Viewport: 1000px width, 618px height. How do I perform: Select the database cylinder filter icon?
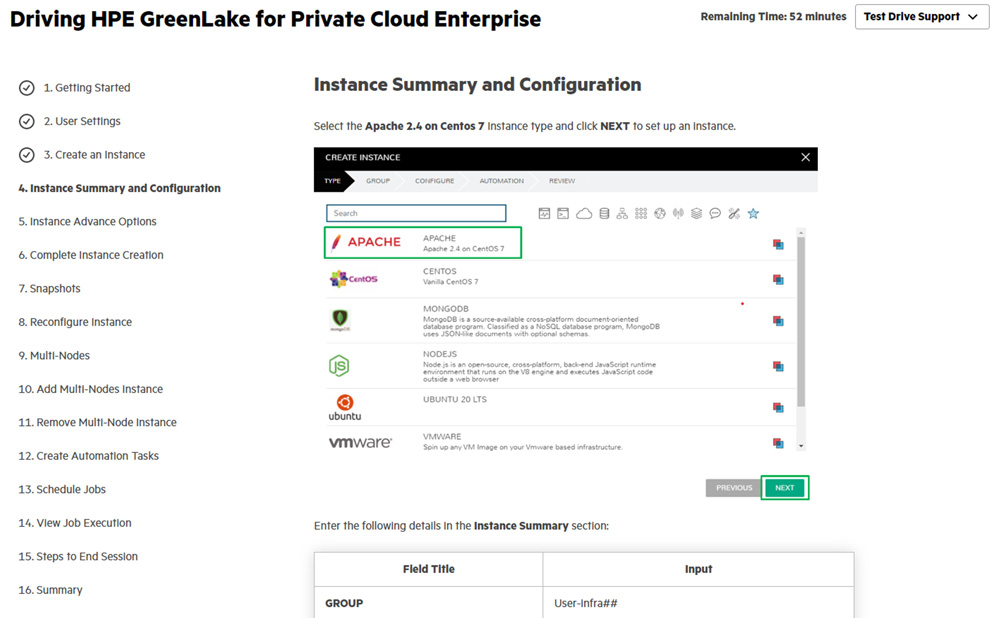[604, 214]
